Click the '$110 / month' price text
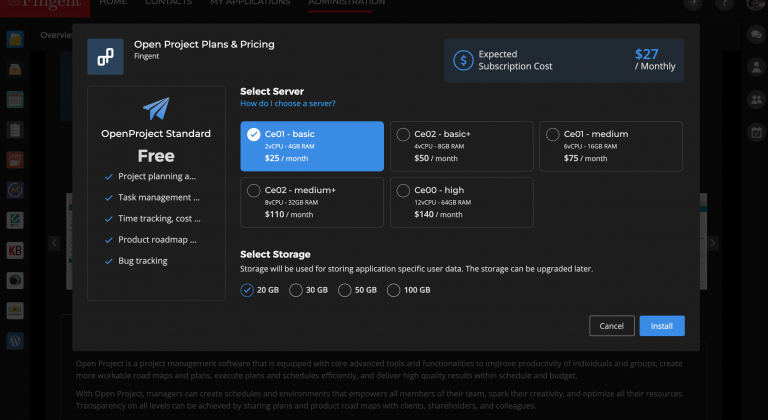The image size is (768, 420). (289, 214)
